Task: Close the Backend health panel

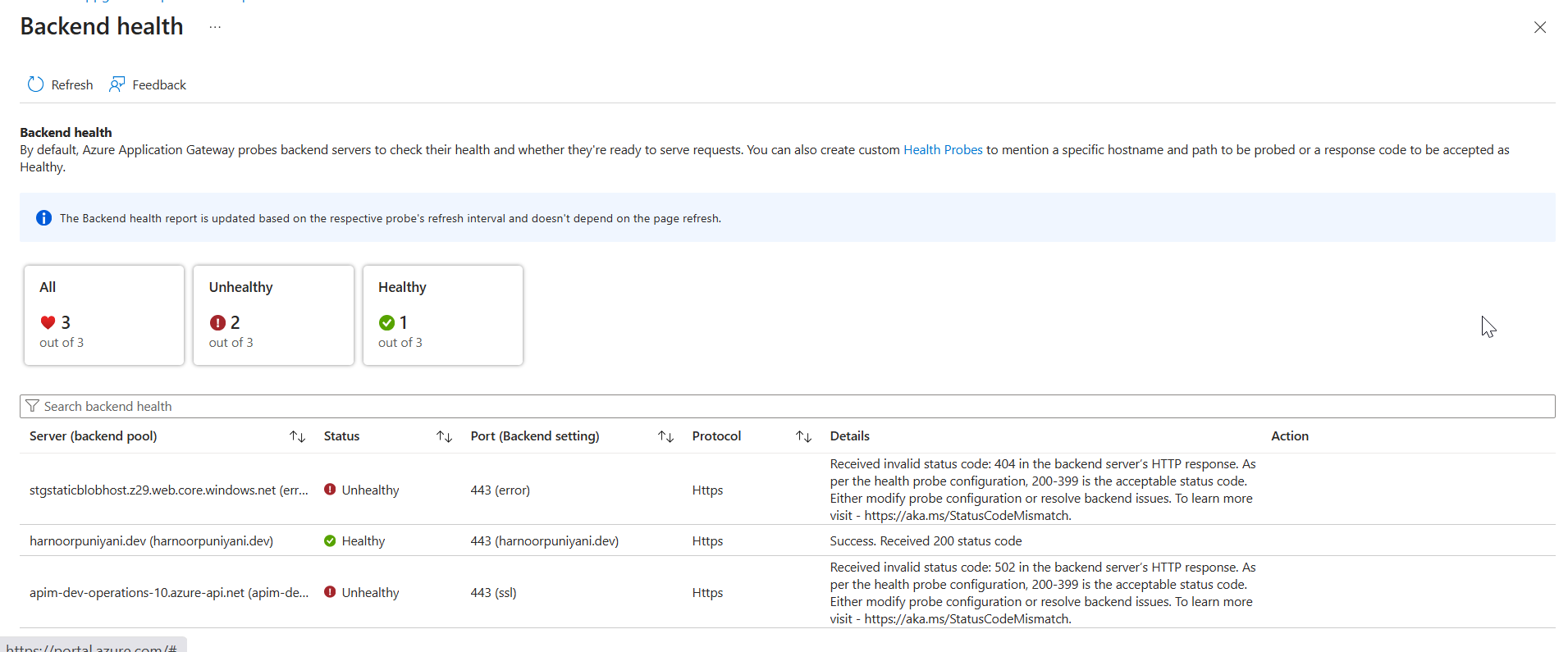Action: pyautogui.click(x=1539, y=27)
